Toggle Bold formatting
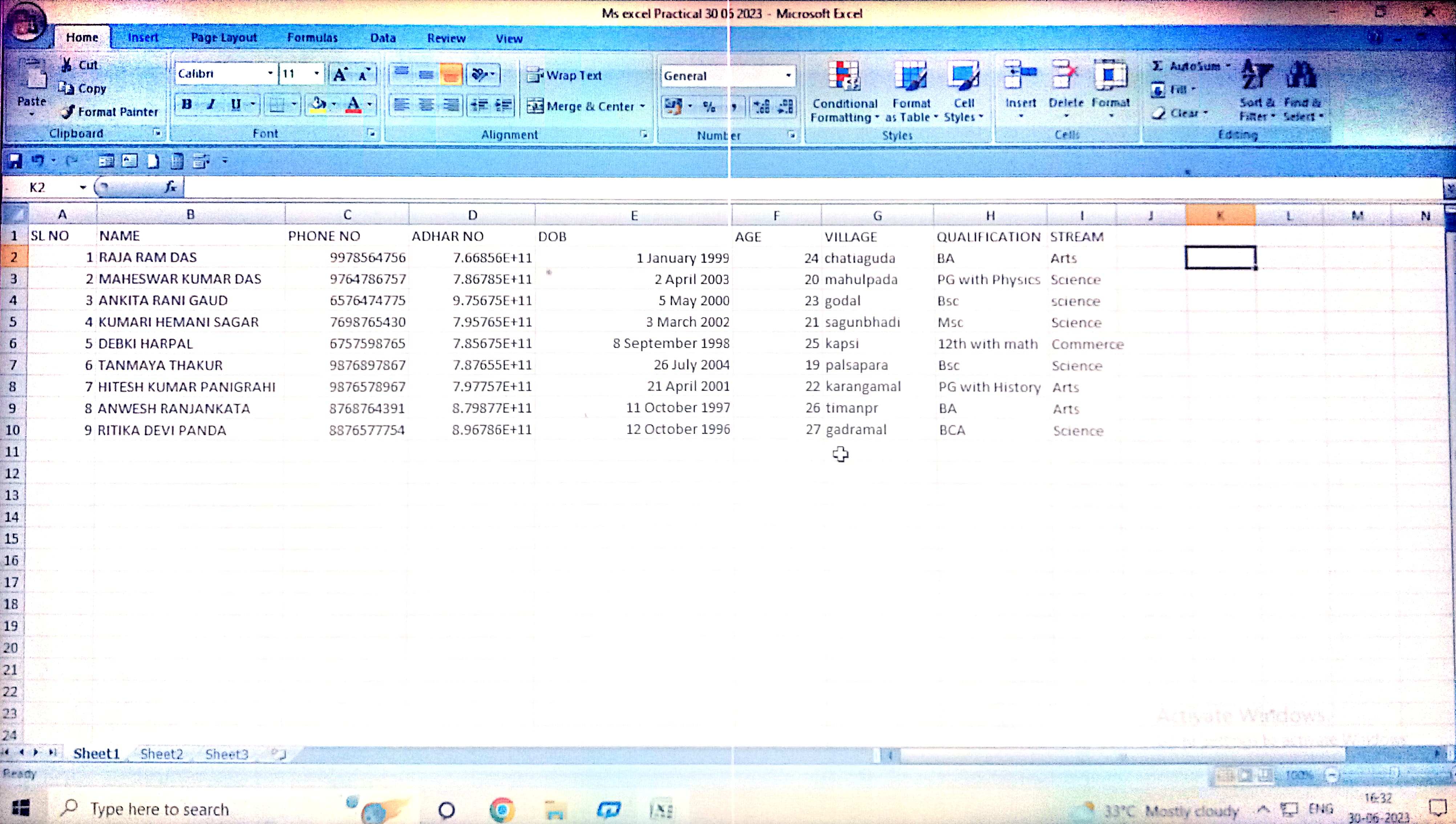Image resolution: width=1456 pixels, height=824 pixels. (186, 104)
